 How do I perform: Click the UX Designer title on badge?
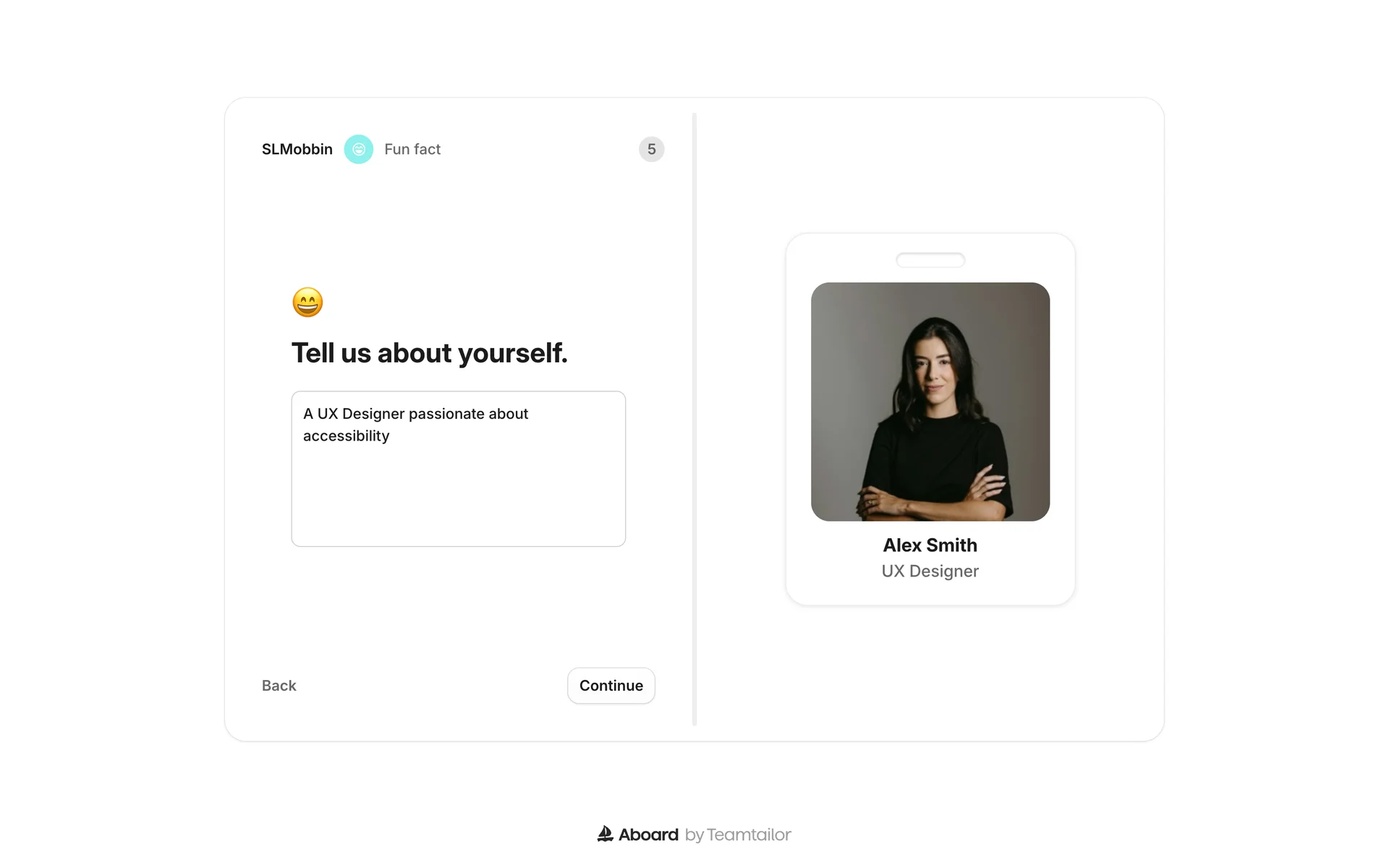point(930,571)
